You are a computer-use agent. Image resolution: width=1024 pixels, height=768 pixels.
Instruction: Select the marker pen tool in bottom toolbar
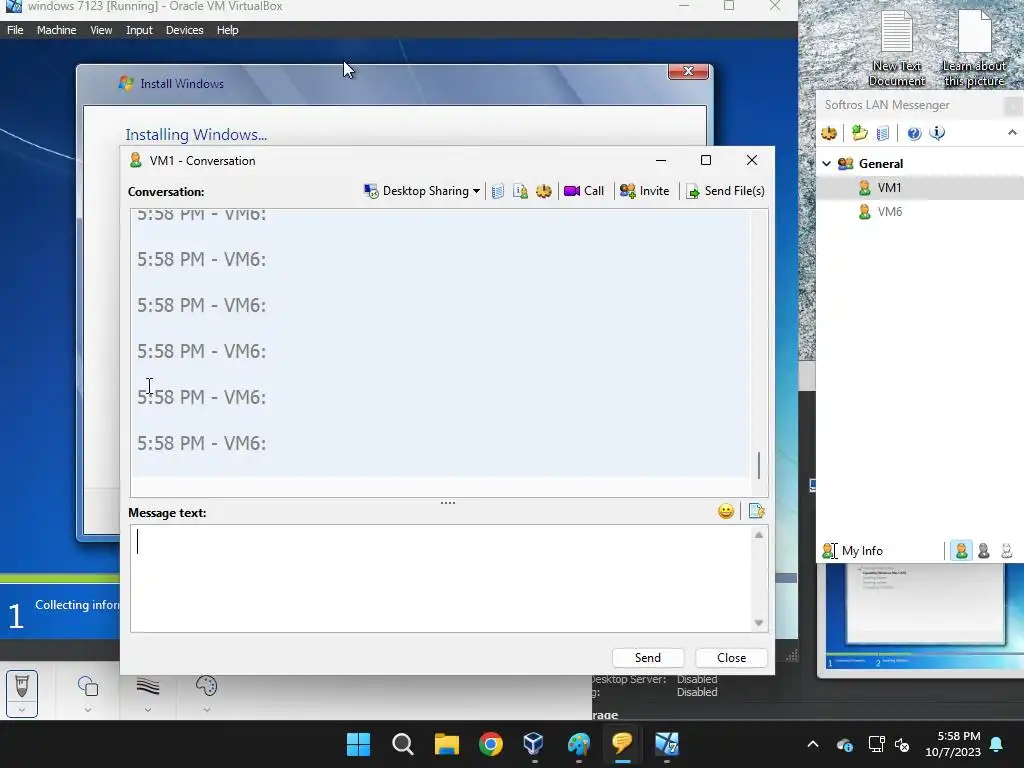pyautogui.click(x=22, y=686)
